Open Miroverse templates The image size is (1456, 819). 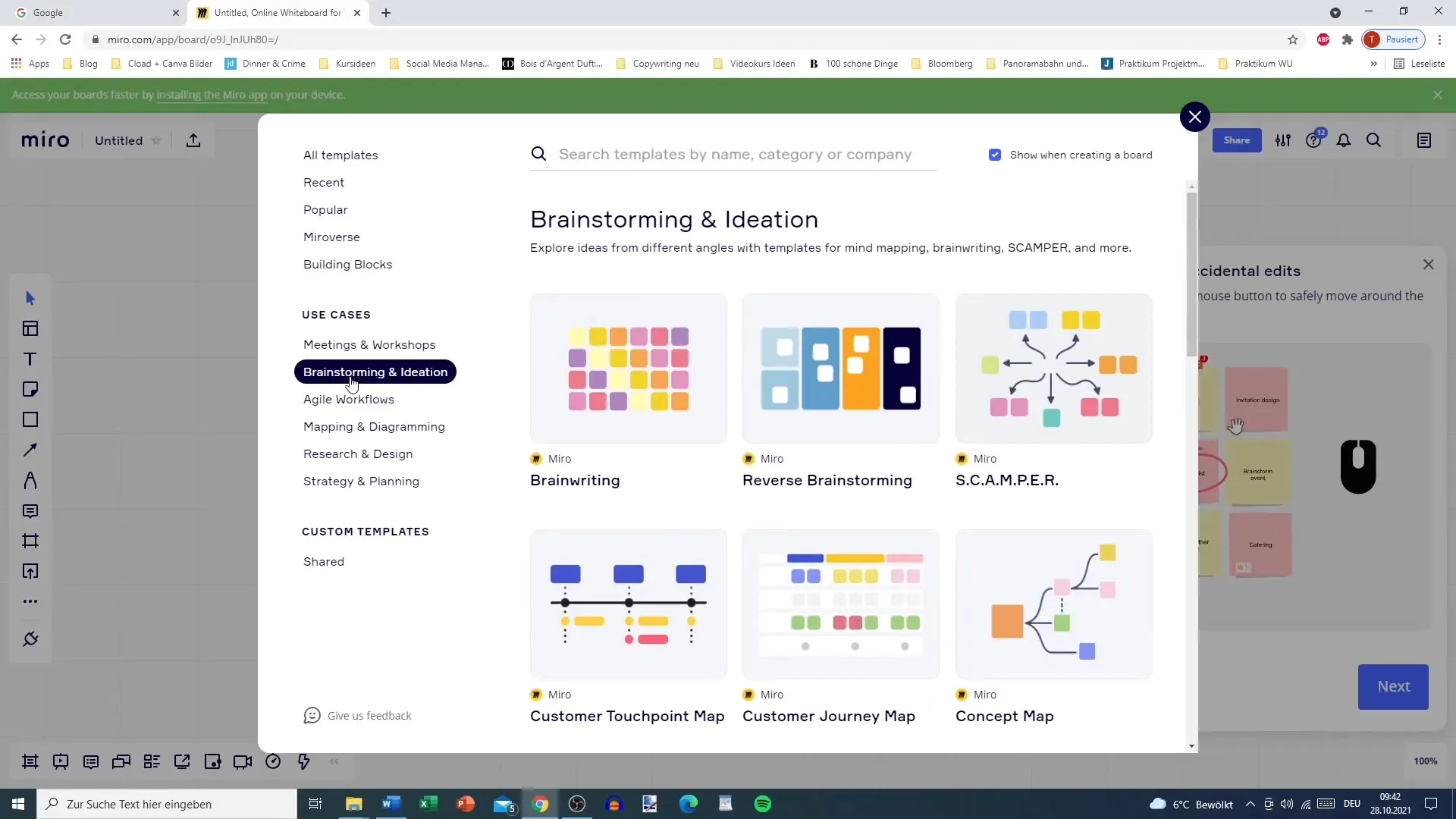click(331, 237)
